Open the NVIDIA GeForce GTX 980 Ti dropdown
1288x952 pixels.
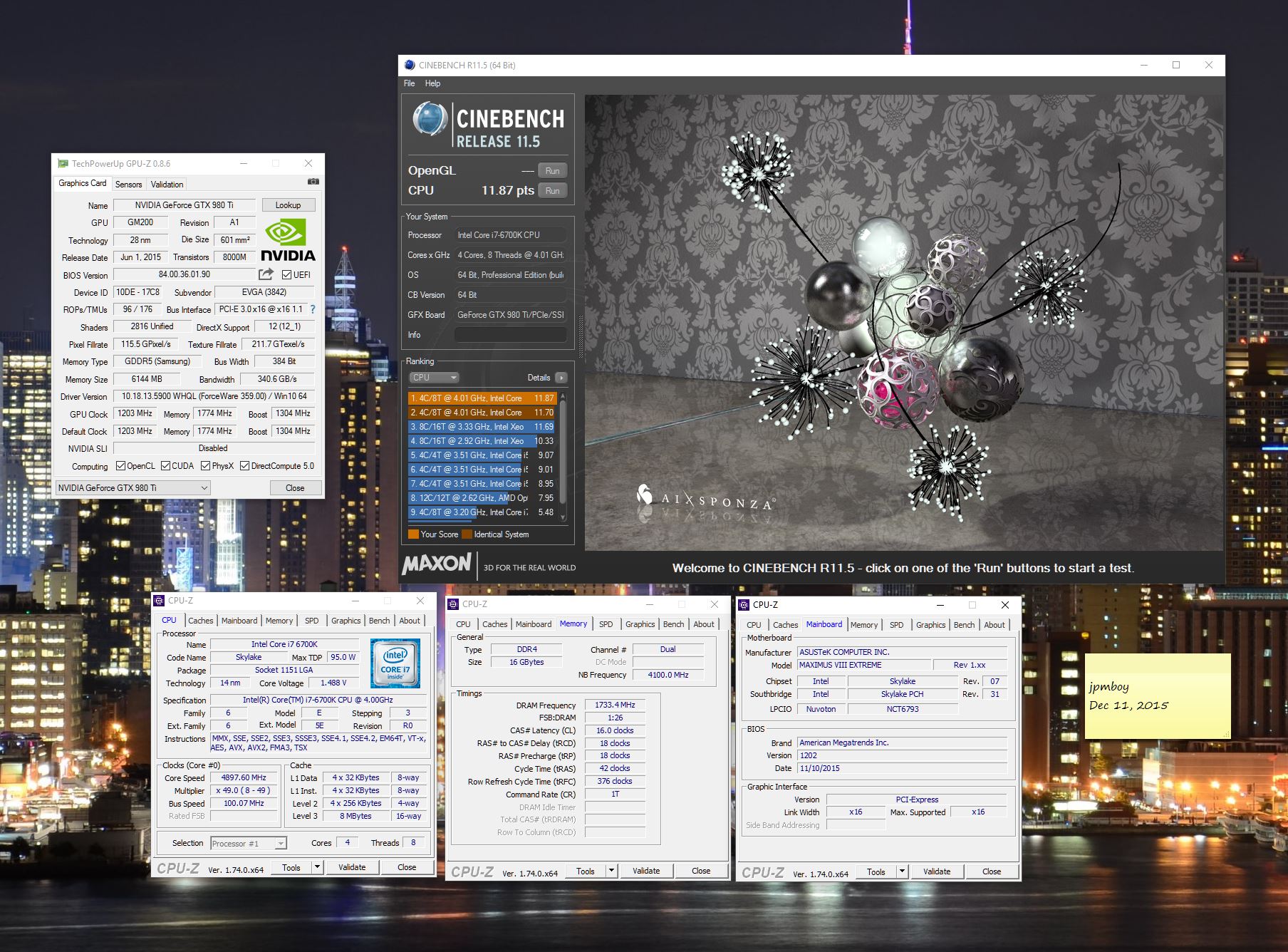pos(133,488)
